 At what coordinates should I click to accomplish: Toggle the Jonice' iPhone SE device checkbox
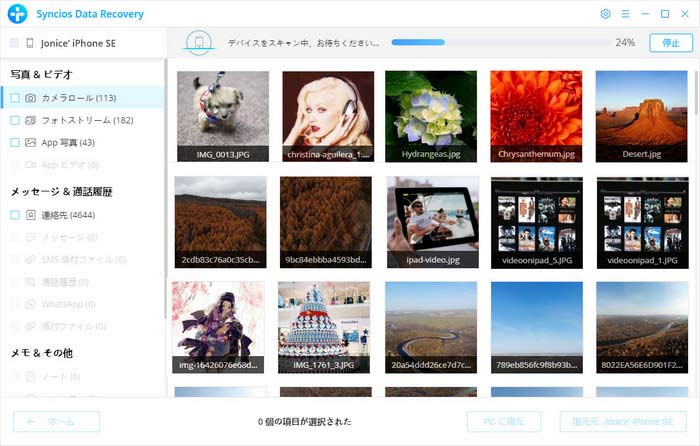coord(14,43)
